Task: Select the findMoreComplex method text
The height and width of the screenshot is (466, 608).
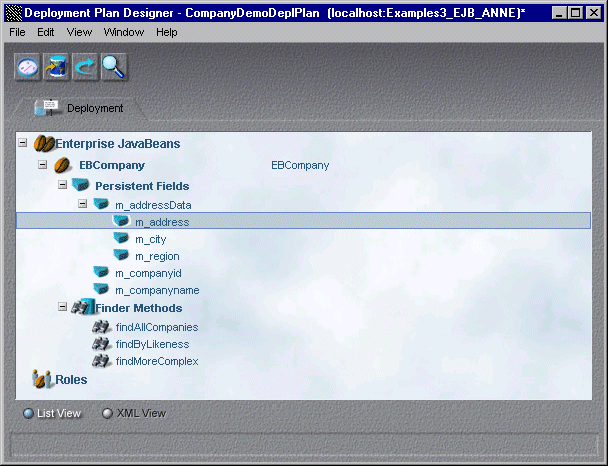Action: pos(157,361)
